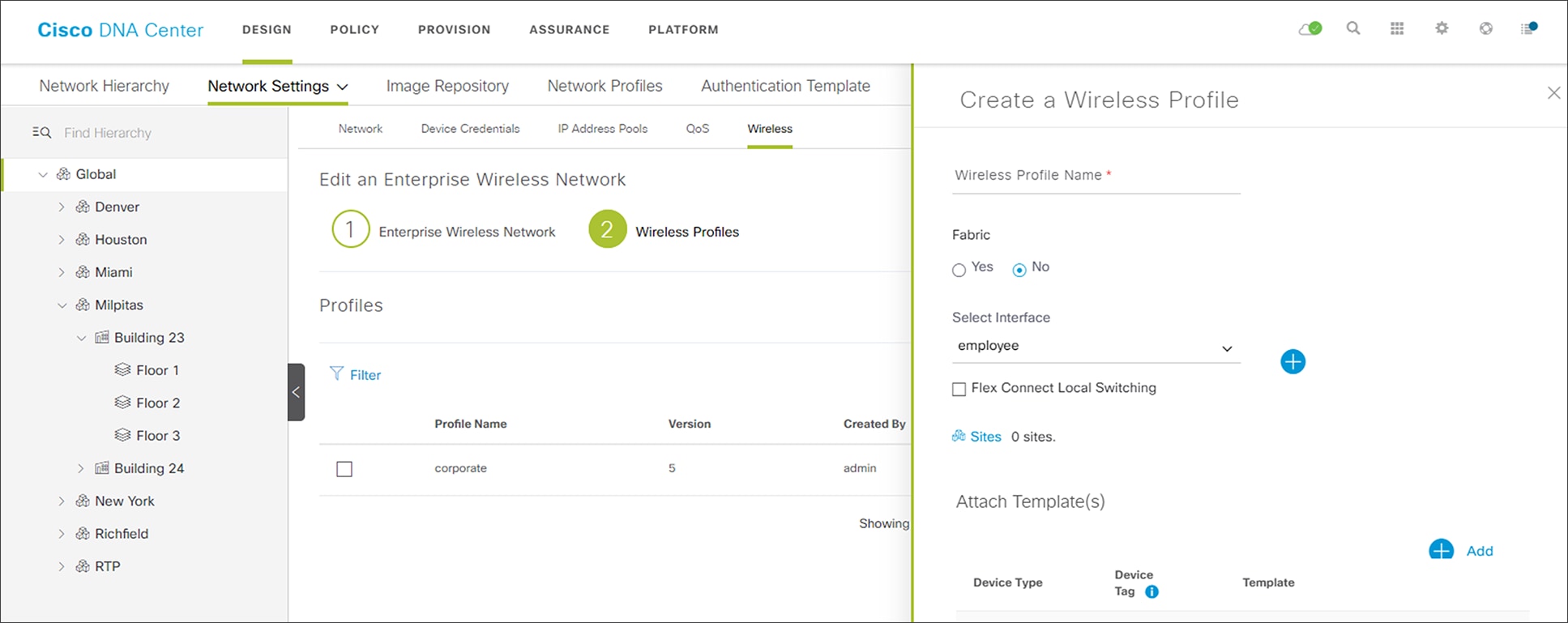This screenshot has height=623, width=1568.
Task: Click the Cisco DNA Center logo
Action: (x=120, y=30)
